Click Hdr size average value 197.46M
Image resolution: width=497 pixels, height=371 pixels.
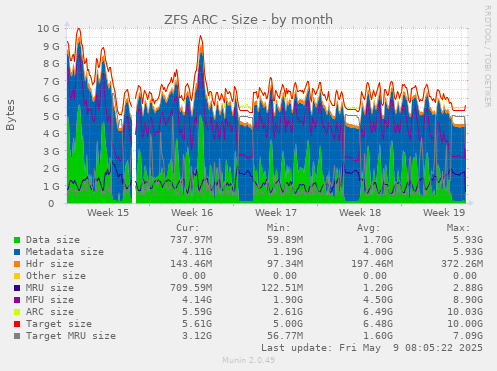pos(372,264)
